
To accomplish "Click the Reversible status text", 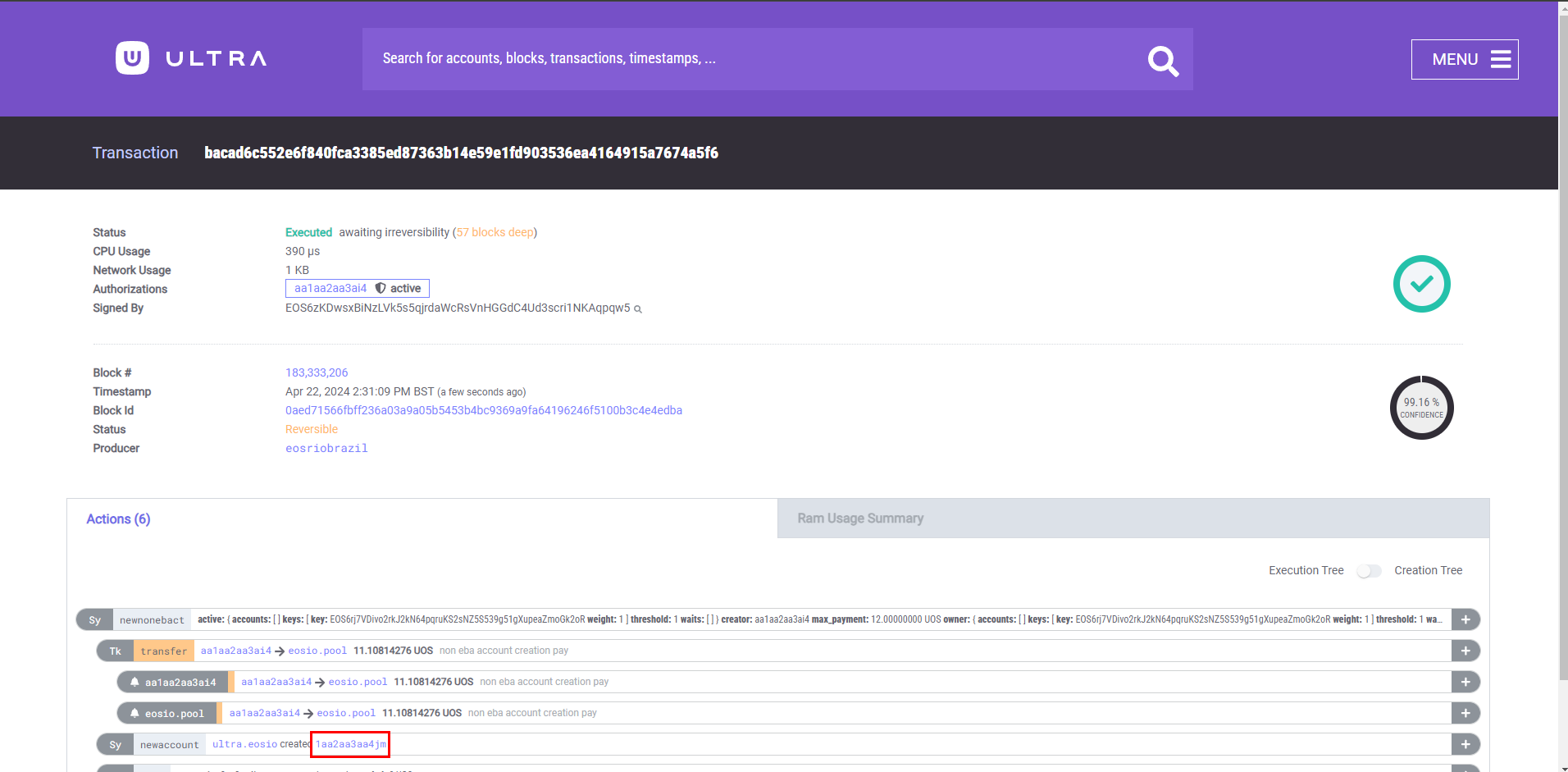I will [x=312, y=429].
